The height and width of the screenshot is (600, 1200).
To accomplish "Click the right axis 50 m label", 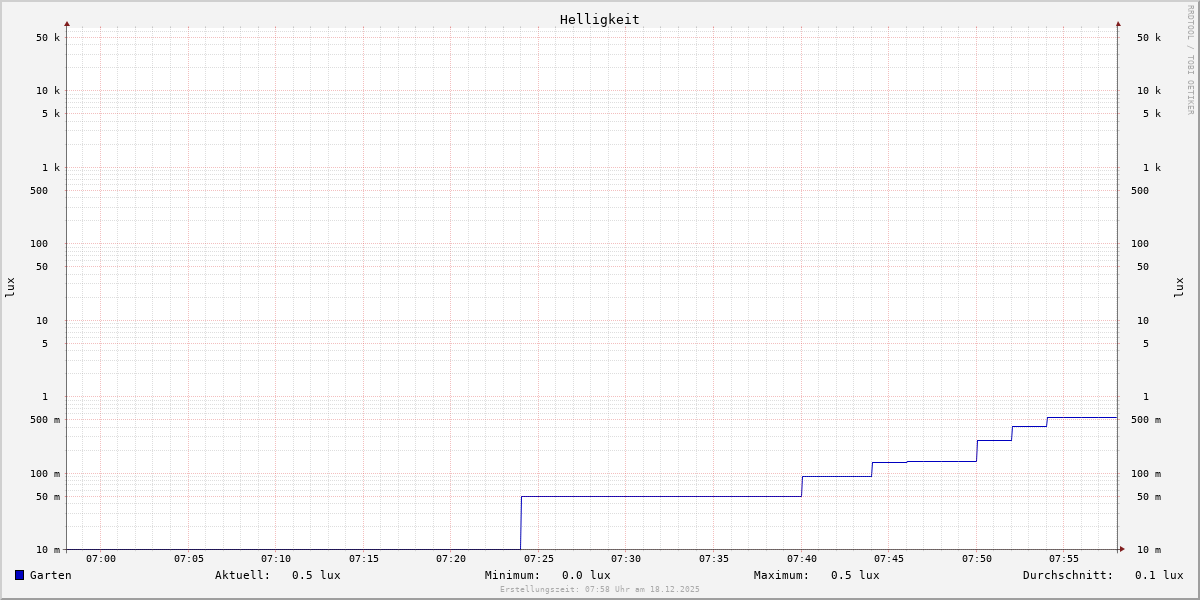I will pos(1149,497).
